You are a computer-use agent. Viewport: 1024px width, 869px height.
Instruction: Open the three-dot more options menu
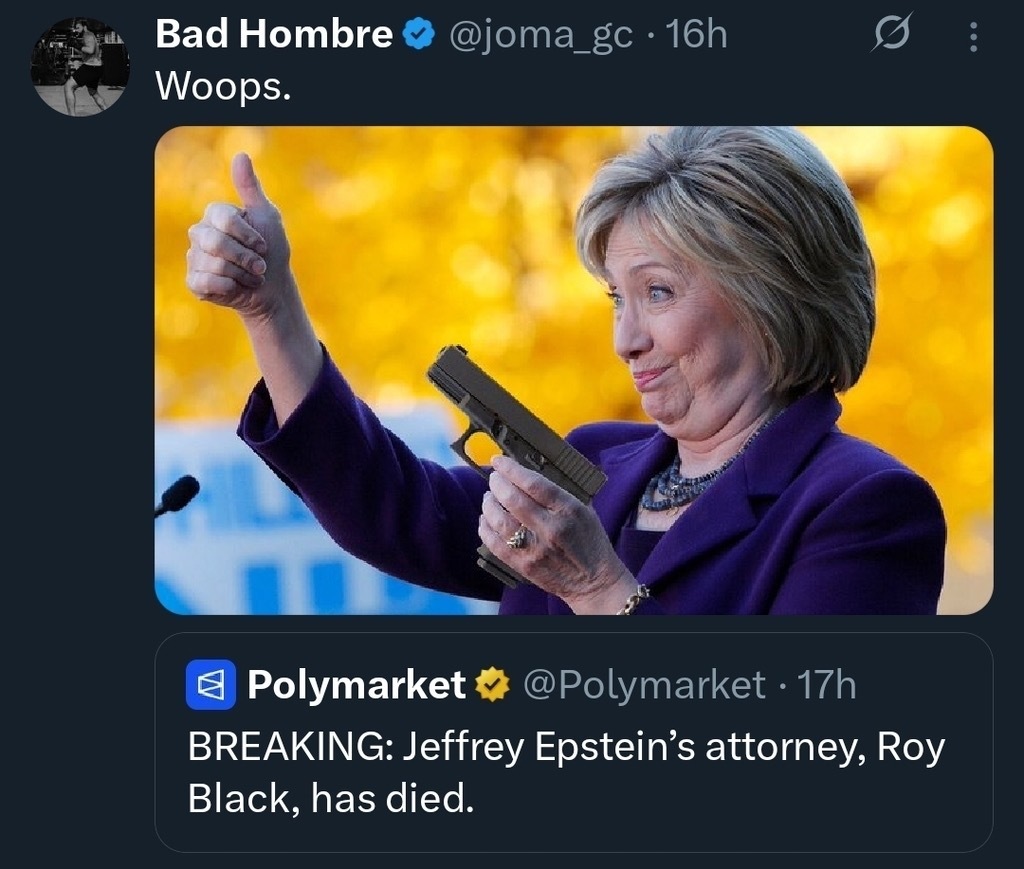tap(971, 37)
